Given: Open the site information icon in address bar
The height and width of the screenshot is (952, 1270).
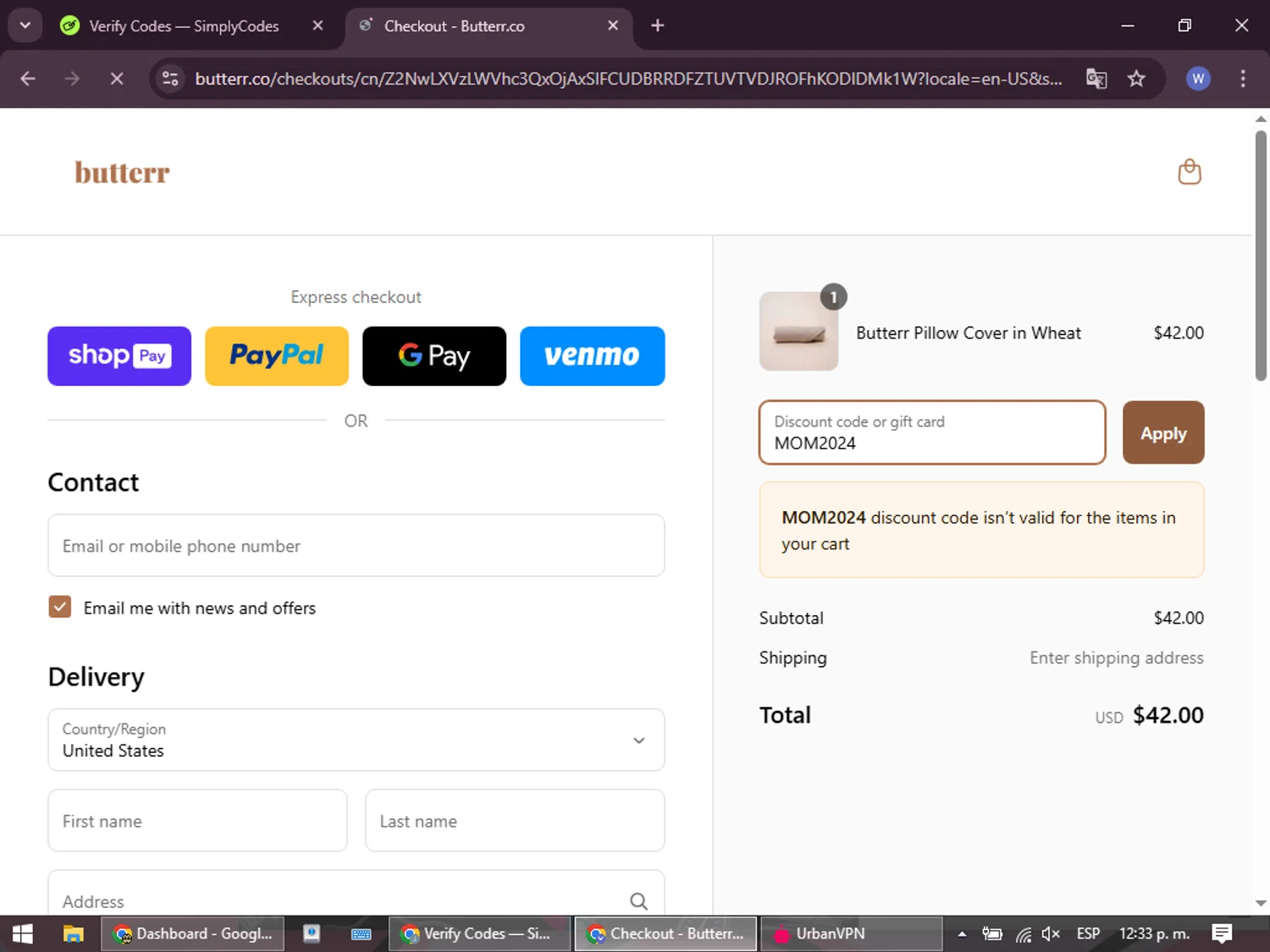Looking at the screenshot, I should point(170,79).
